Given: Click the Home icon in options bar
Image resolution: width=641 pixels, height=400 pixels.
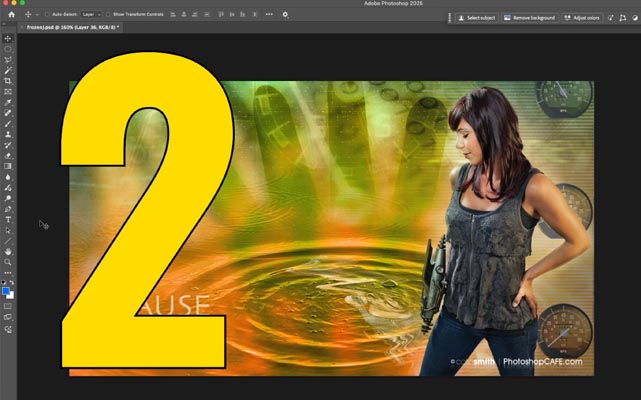Looking at the screenshot, I should pos(11,14).
